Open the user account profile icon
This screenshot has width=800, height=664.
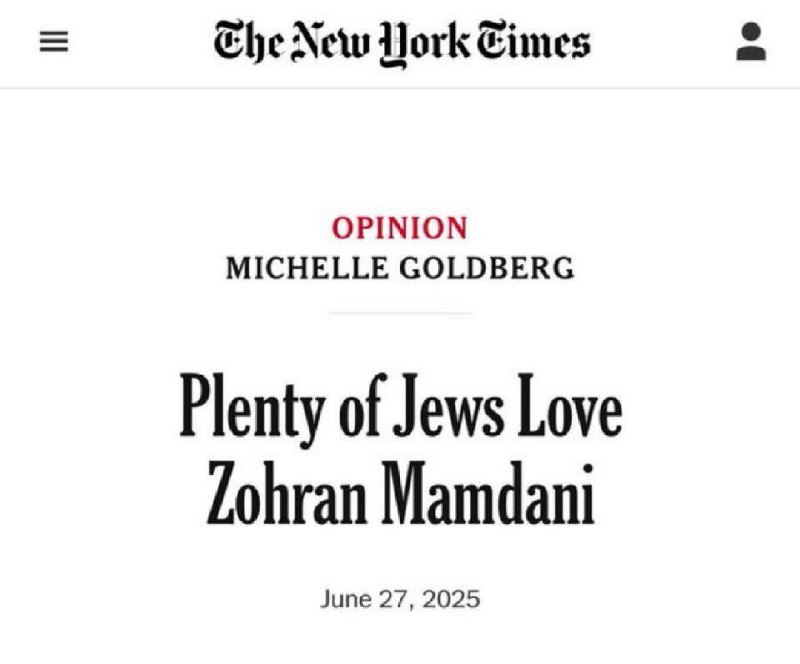pyautogui.click(x=751, y=41)
